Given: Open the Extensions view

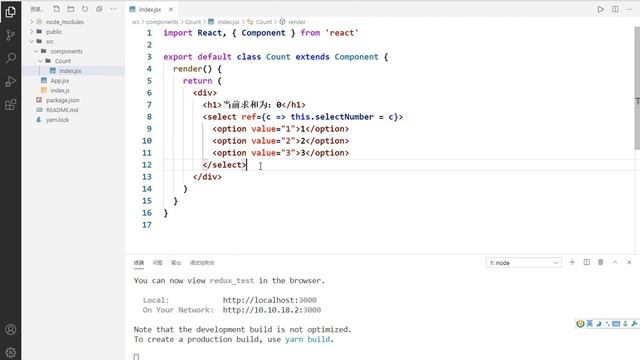Looking at the screenshot, I should click(11, 104).
